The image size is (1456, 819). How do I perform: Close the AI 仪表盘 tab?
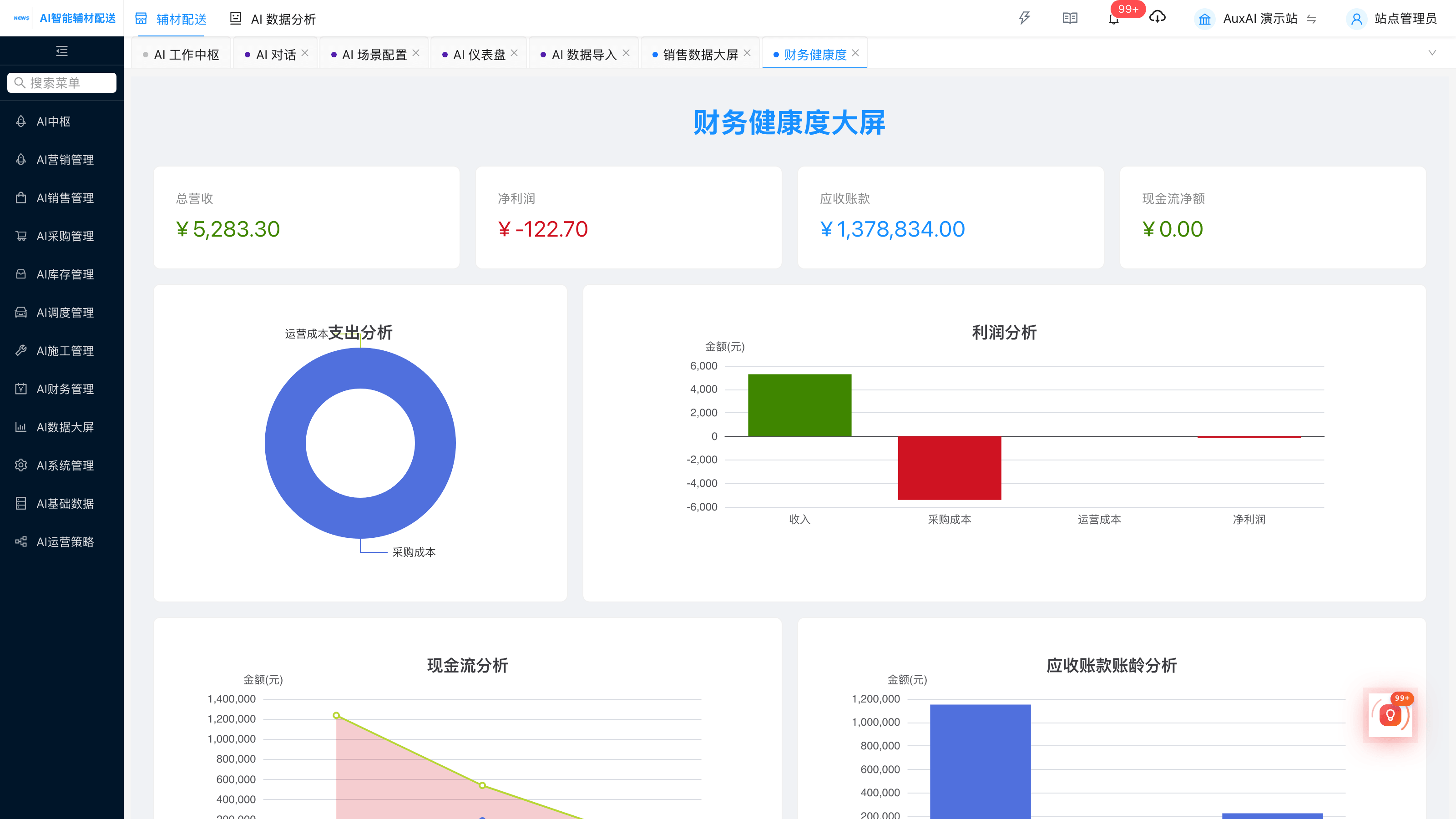pos(514,53)
